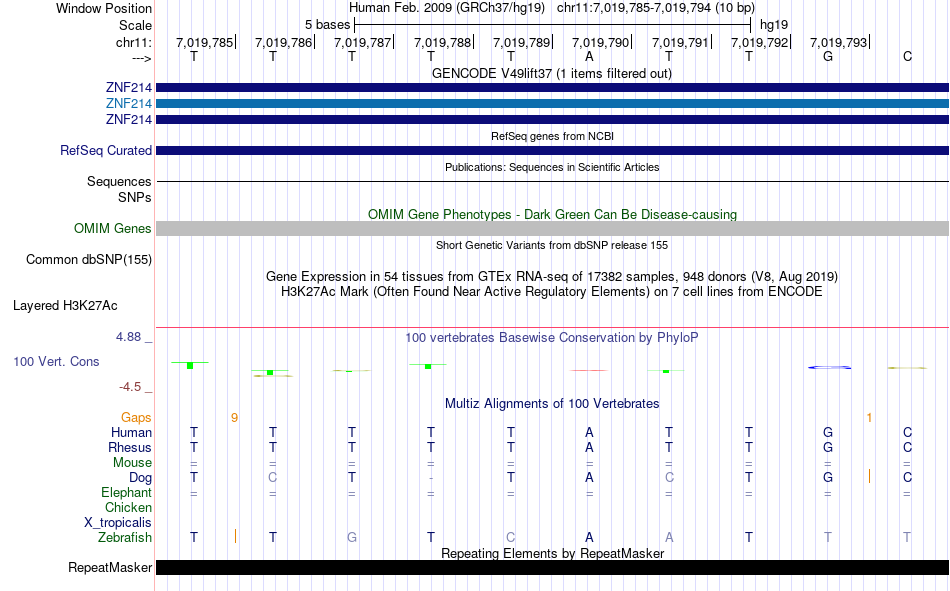Click the black RepeatMasker bar
The width and height of the screenshot is (950, 591).
[x=552, y=567]
